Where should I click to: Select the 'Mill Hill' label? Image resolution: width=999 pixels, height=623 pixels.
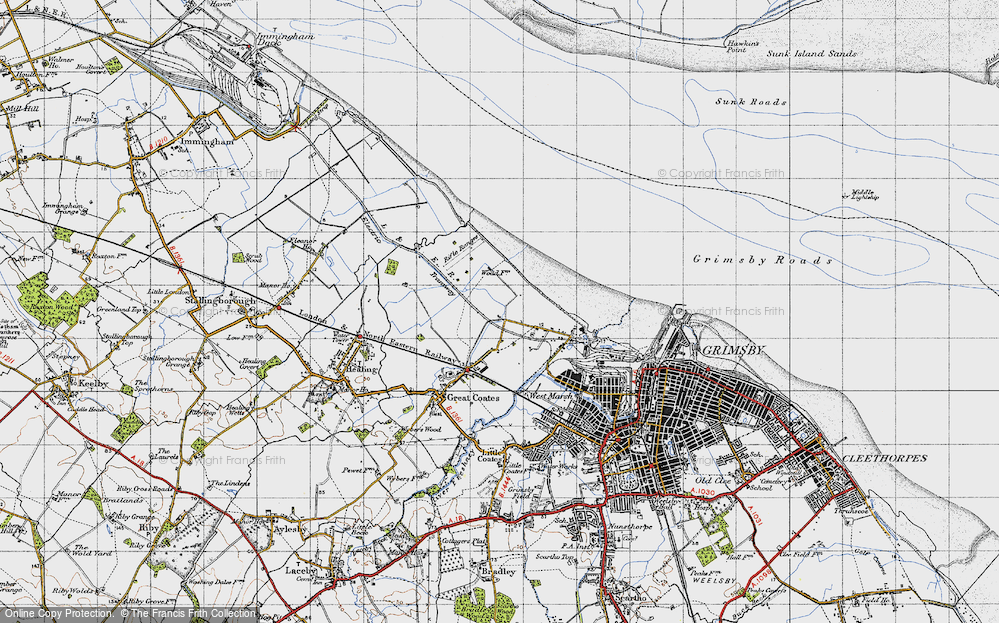pyautogui.click(x=22, y=109)
